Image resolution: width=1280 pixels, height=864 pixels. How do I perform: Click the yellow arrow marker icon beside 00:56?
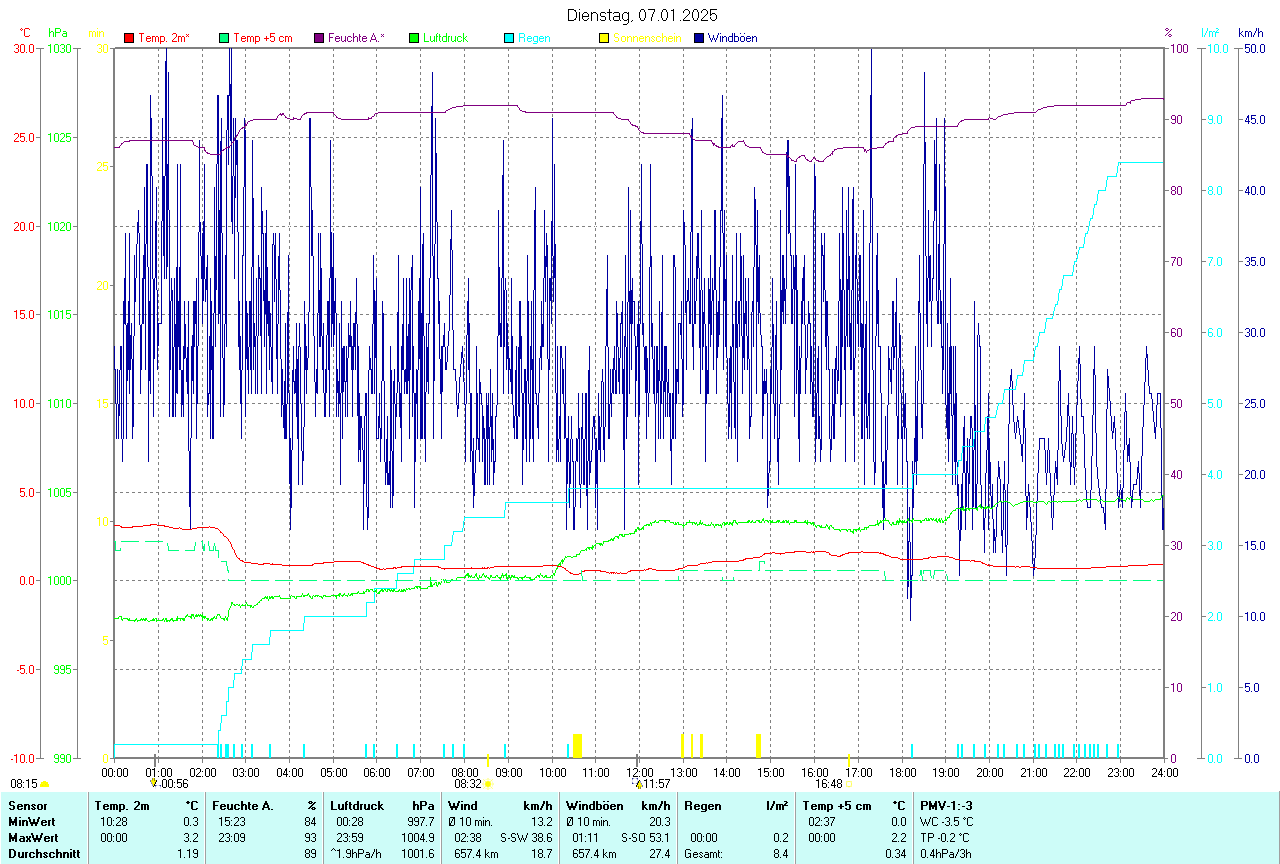pos(154,784)
